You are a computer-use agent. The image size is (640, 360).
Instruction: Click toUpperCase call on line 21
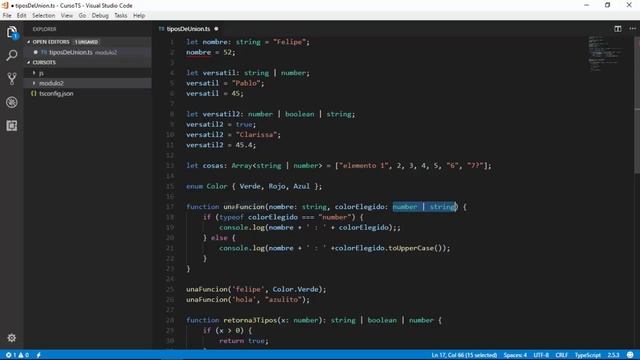[x=411, y=248]
